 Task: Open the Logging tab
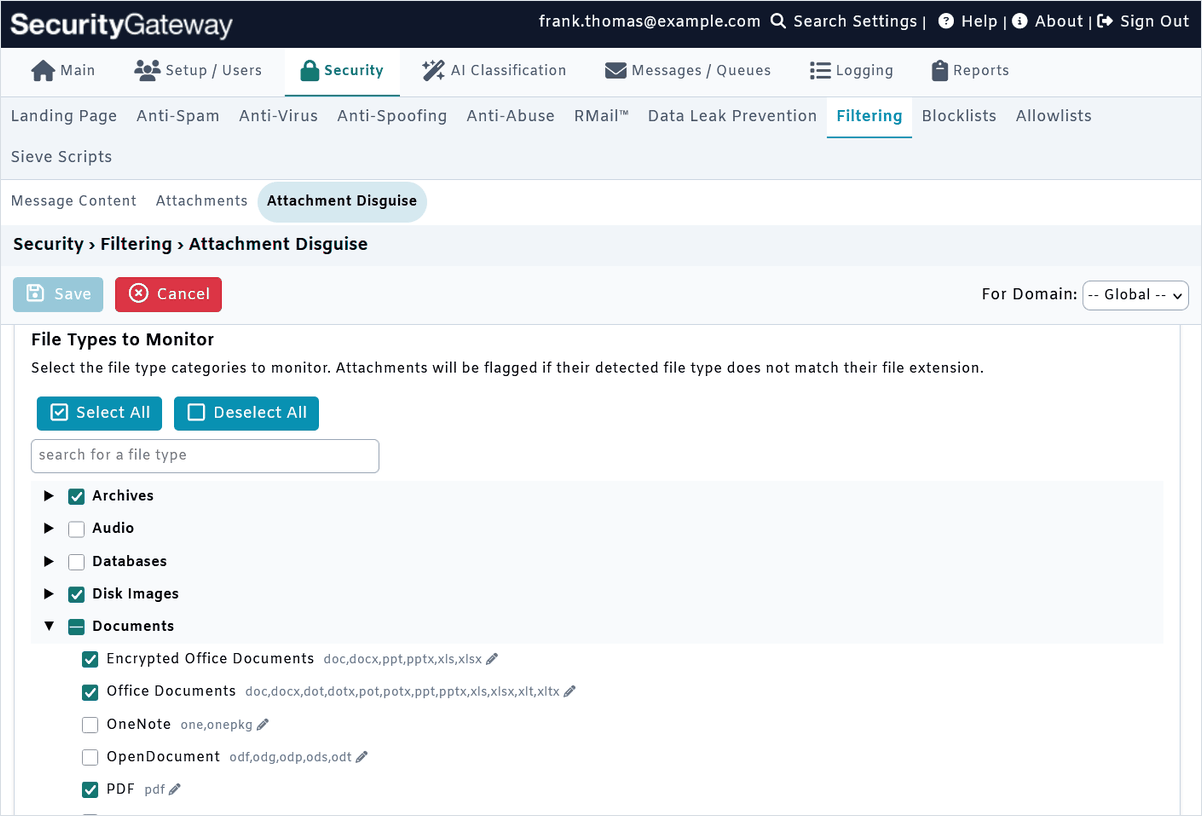pos(851,71)
